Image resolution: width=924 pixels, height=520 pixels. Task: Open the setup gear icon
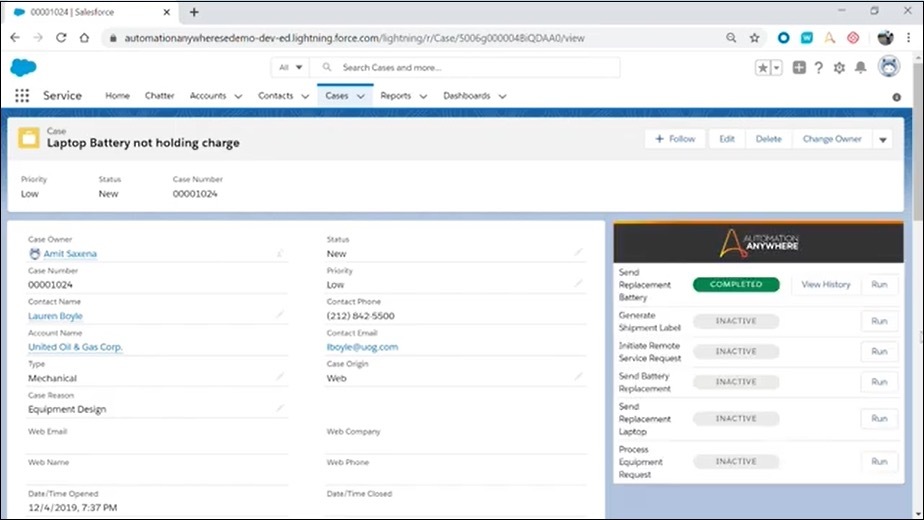(839, 68)
